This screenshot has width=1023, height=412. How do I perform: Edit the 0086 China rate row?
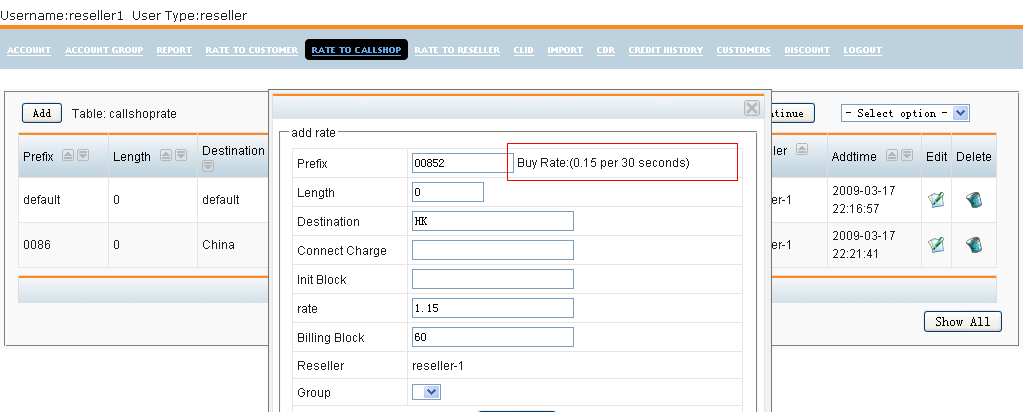pos(936,245)
